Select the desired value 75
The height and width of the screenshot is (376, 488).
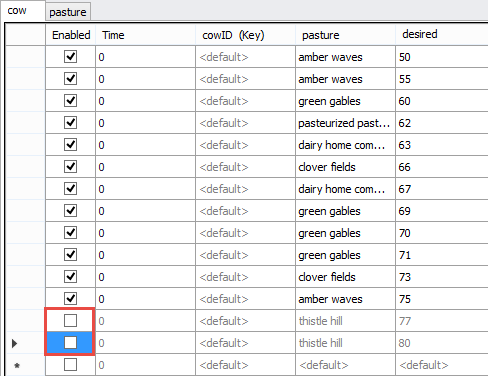pyautogui.click(x=405, y=299)
